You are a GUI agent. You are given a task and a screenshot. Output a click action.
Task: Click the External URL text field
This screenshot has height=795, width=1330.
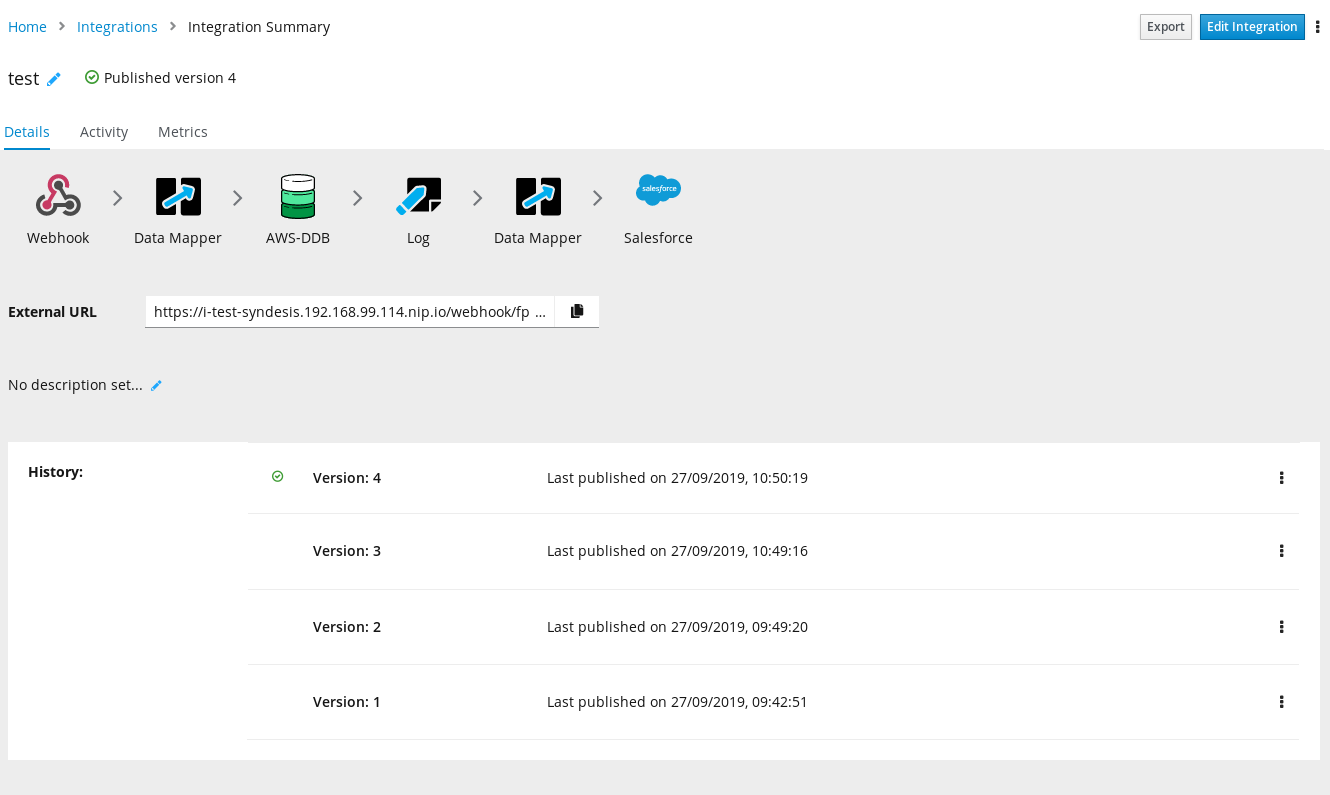[350, 312]
